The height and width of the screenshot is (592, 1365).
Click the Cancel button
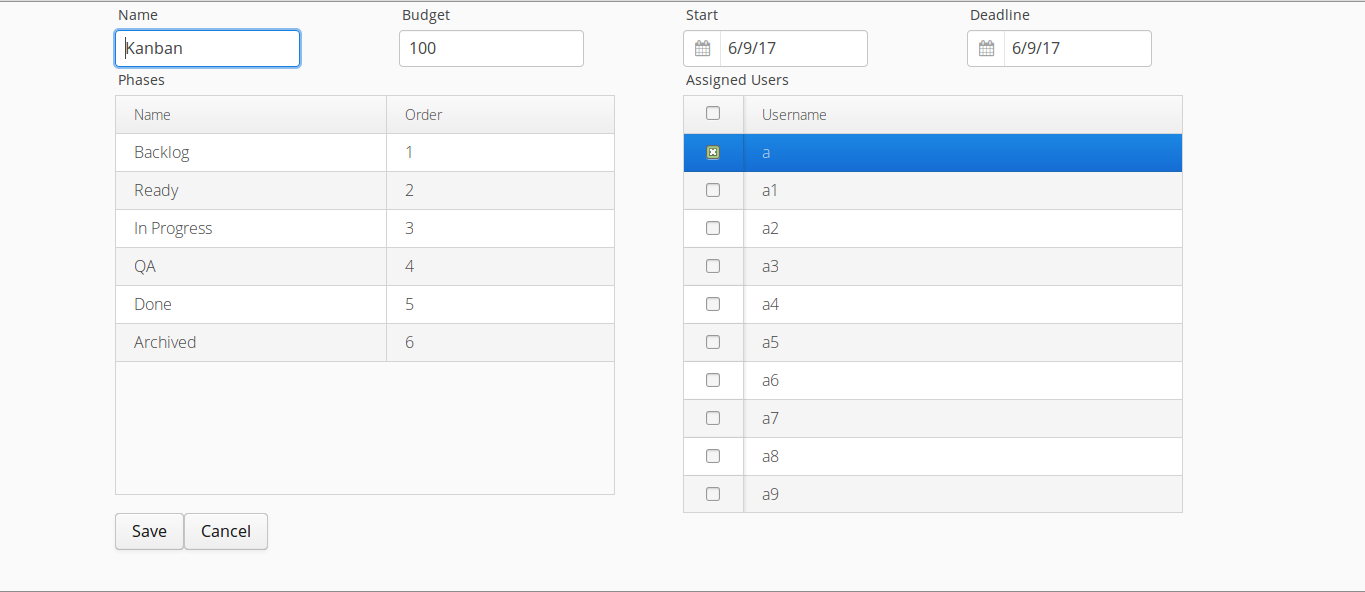[x=226, y=531]
